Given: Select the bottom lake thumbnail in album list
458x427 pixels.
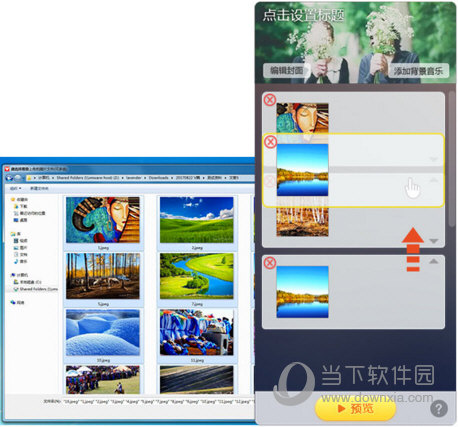Looking at the screenshot, I should tap(302, 292).
